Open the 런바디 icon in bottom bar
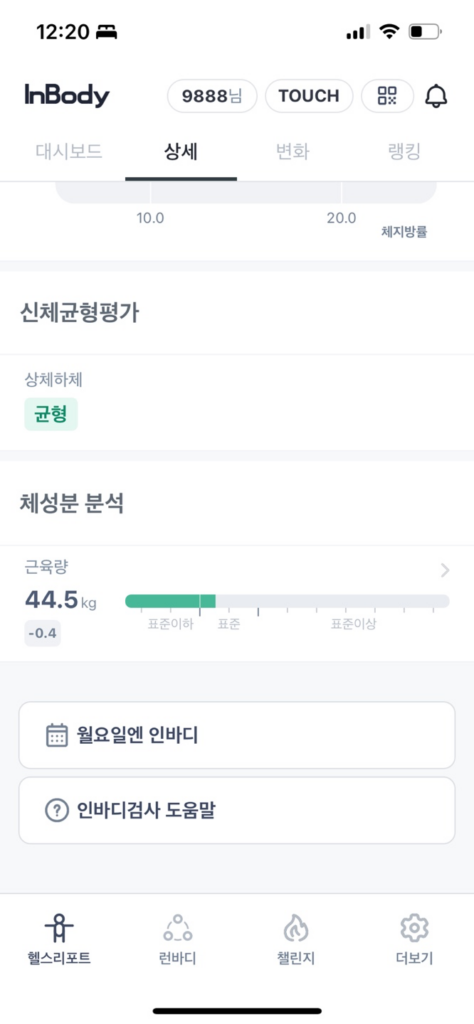This screenshot has height=1024, width=474. [178, 927]
